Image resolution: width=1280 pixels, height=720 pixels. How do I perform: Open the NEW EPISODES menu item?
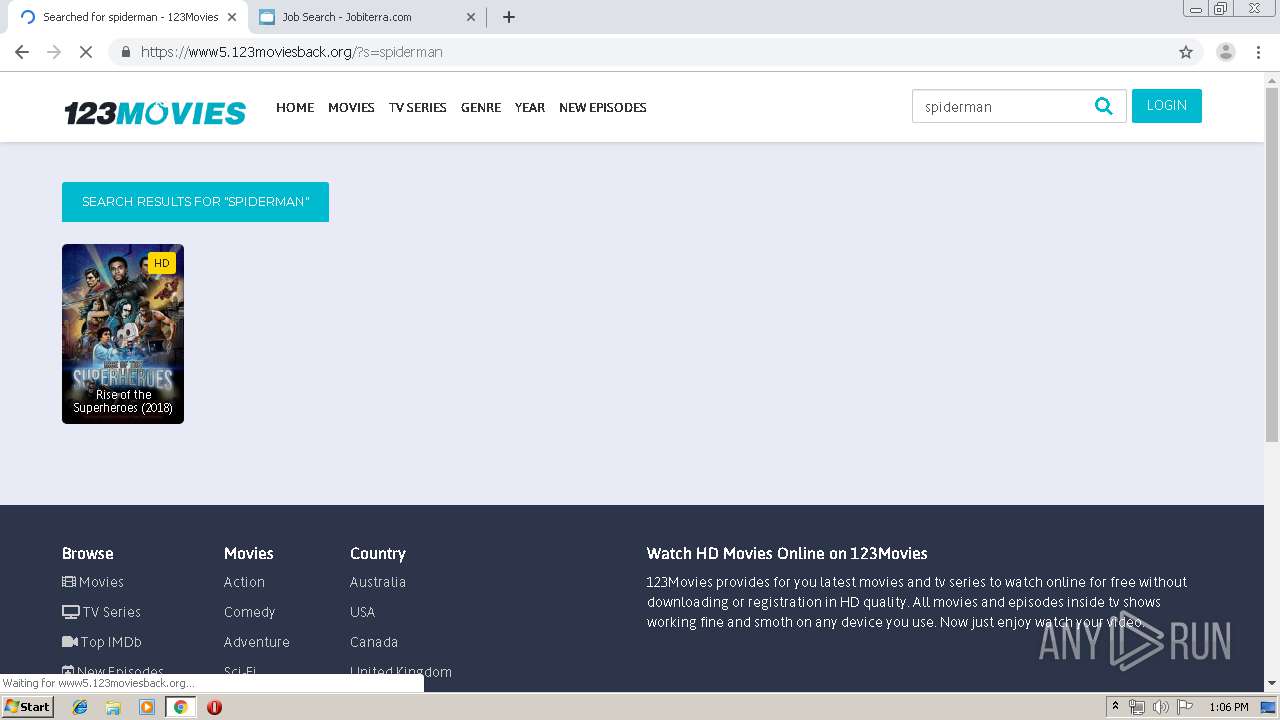tap(603, 107)
